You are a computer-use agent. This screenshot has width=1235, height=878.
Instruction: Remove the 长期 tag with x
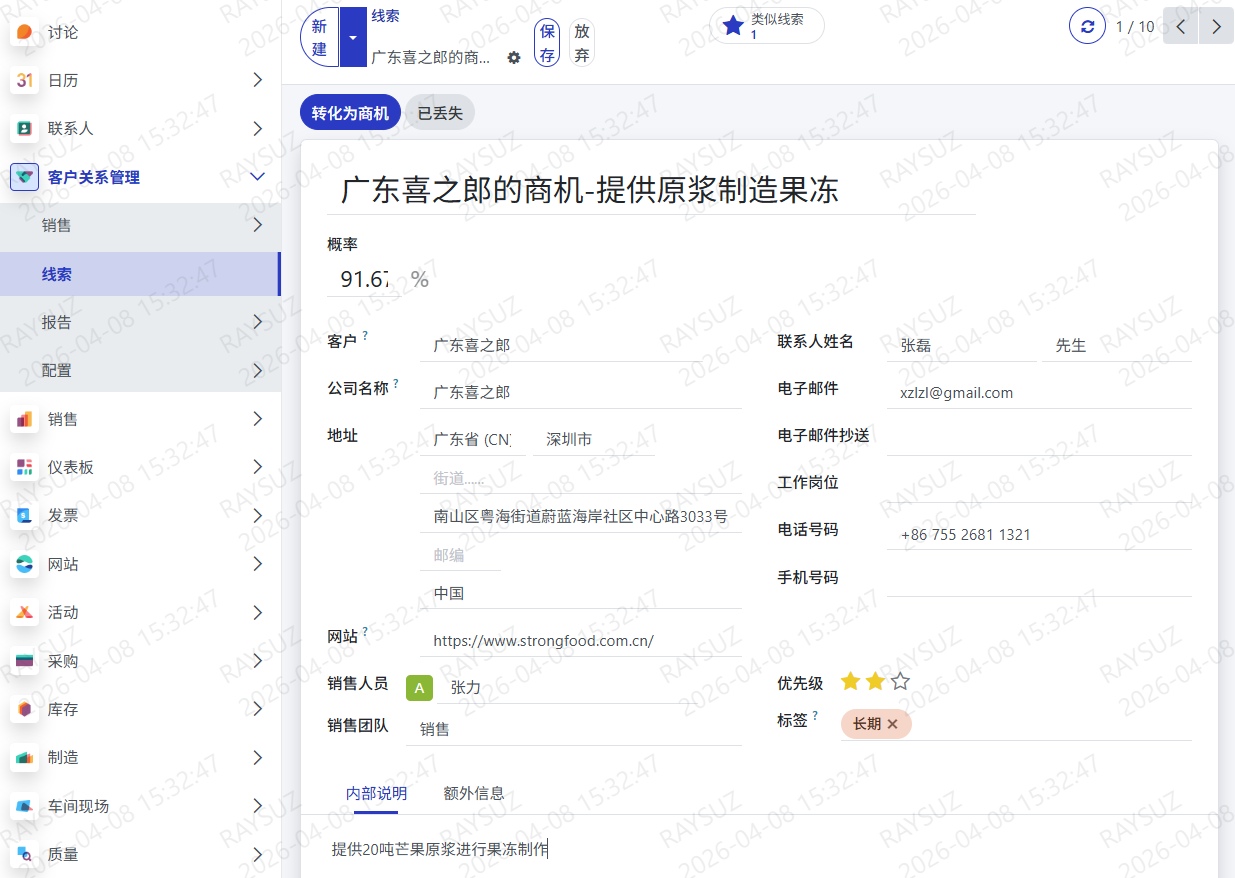(x=893, y=724)
